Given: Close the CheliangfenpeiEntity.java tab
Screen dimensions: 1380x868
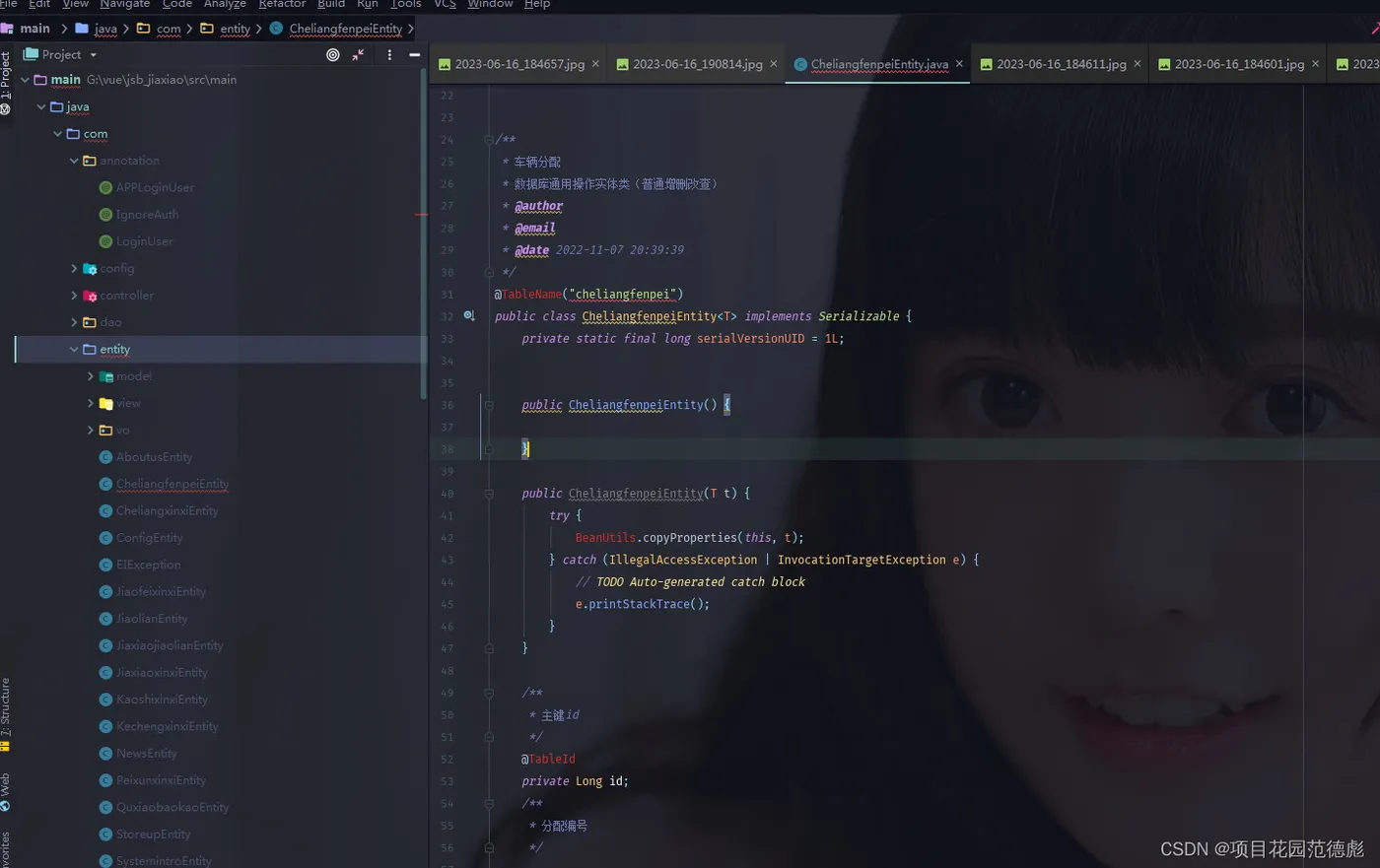Looking at the screenshot, I should 959,64.
